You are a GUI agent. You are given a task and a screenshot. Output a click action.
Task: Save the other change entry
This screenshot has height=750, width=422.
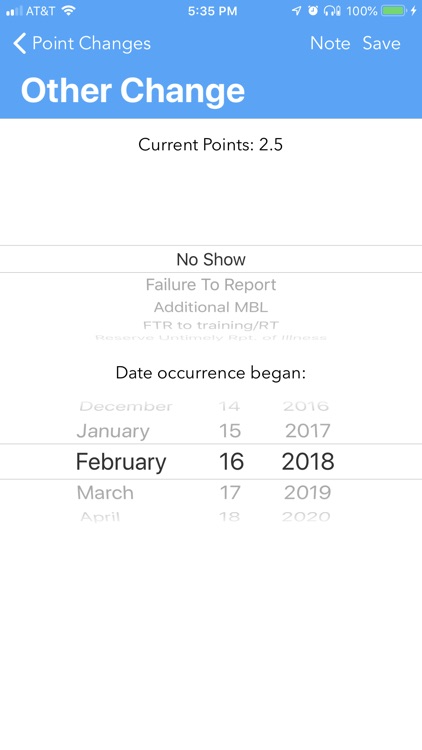coord(381,44)
